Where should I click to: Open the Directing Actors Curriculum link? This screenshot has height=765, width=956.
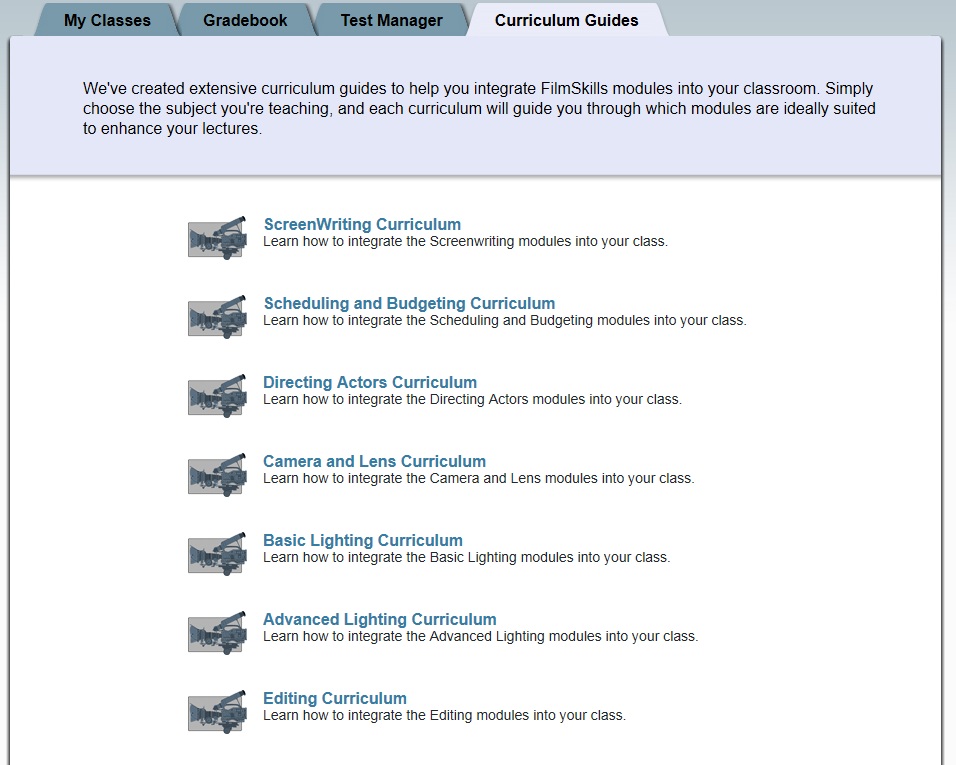pyautogui.click(x=370, y=382)
